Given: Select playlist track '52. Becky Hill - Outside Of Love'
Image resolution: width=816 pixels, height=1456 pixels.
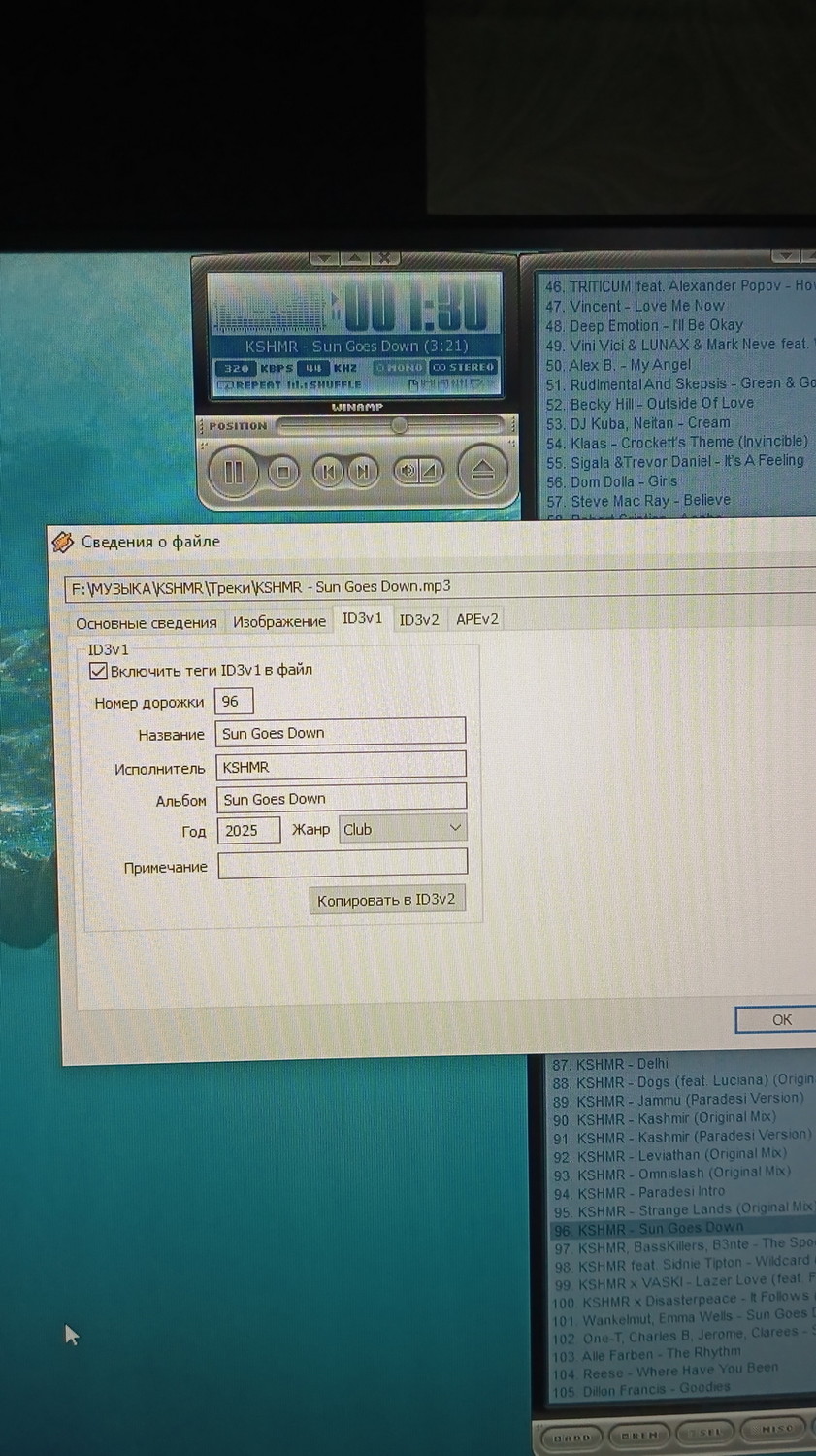Looking at the screenshot, I should [650, 404].
